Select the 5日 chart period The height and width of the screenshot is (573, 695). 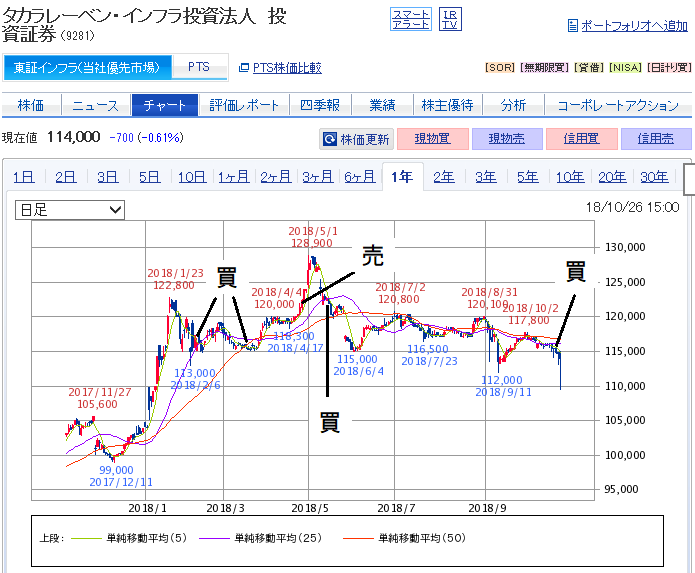[x=149, y=177]
